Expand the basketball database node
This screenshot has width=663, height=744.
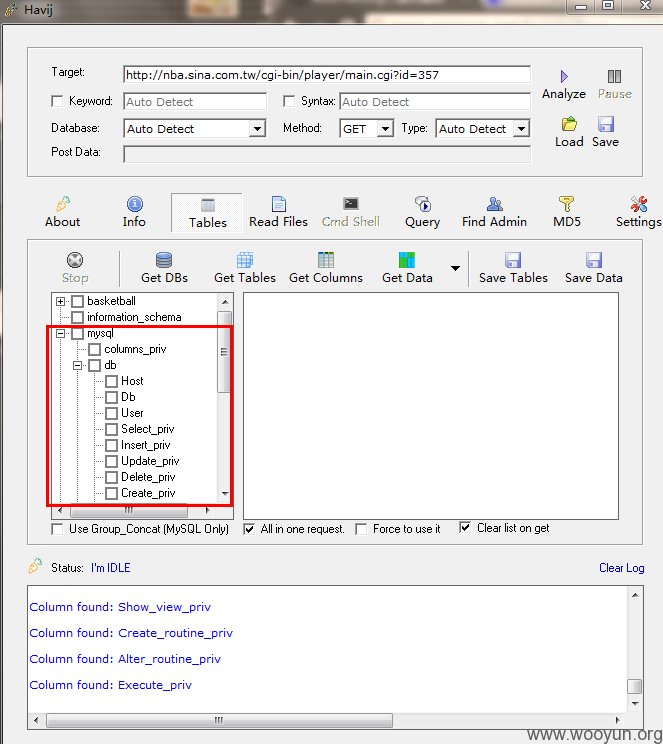[60, 301]
